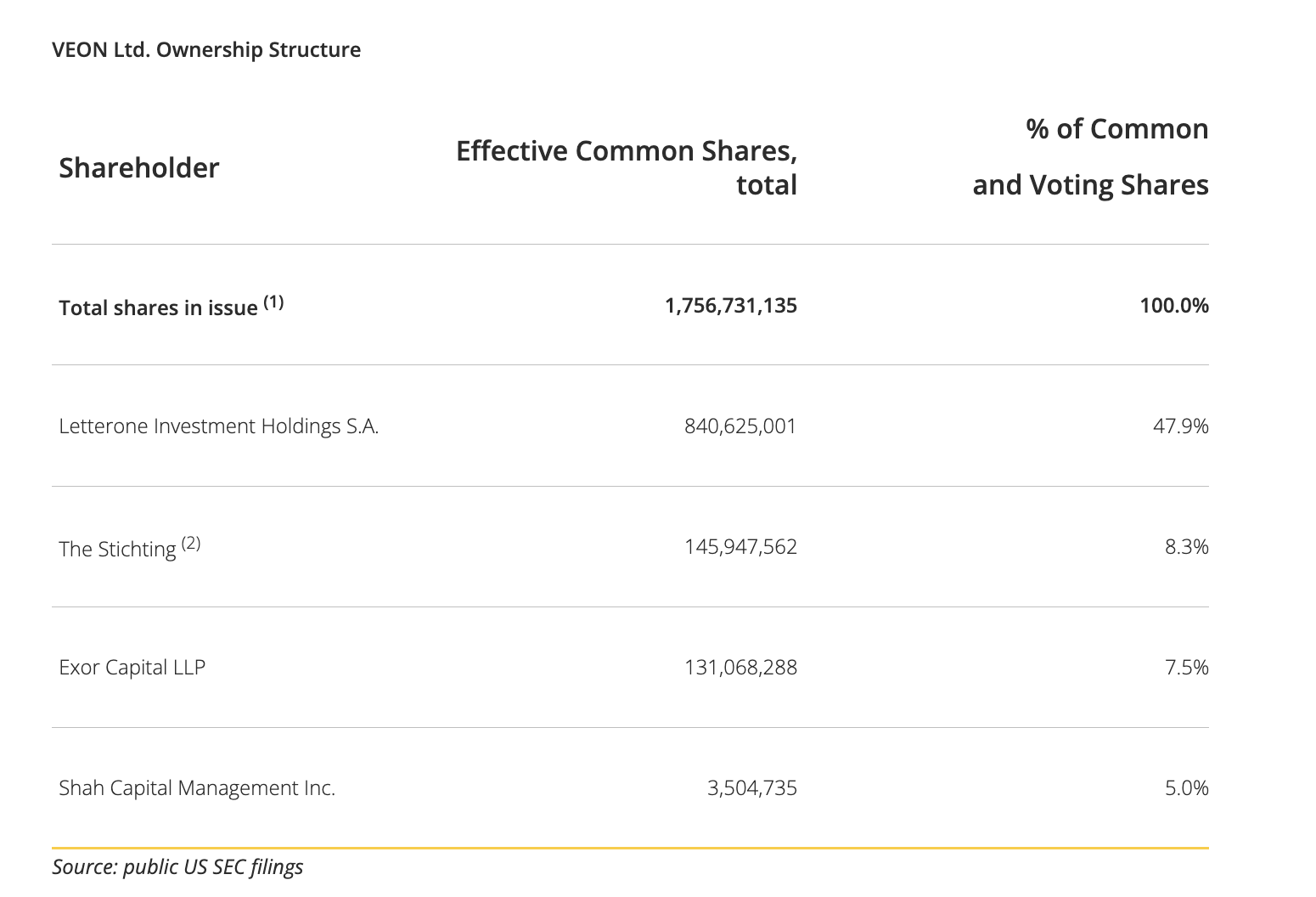Click the 100.0% total percentage cell
The height and width of the screenshot is (897, 1316).
1173,306
